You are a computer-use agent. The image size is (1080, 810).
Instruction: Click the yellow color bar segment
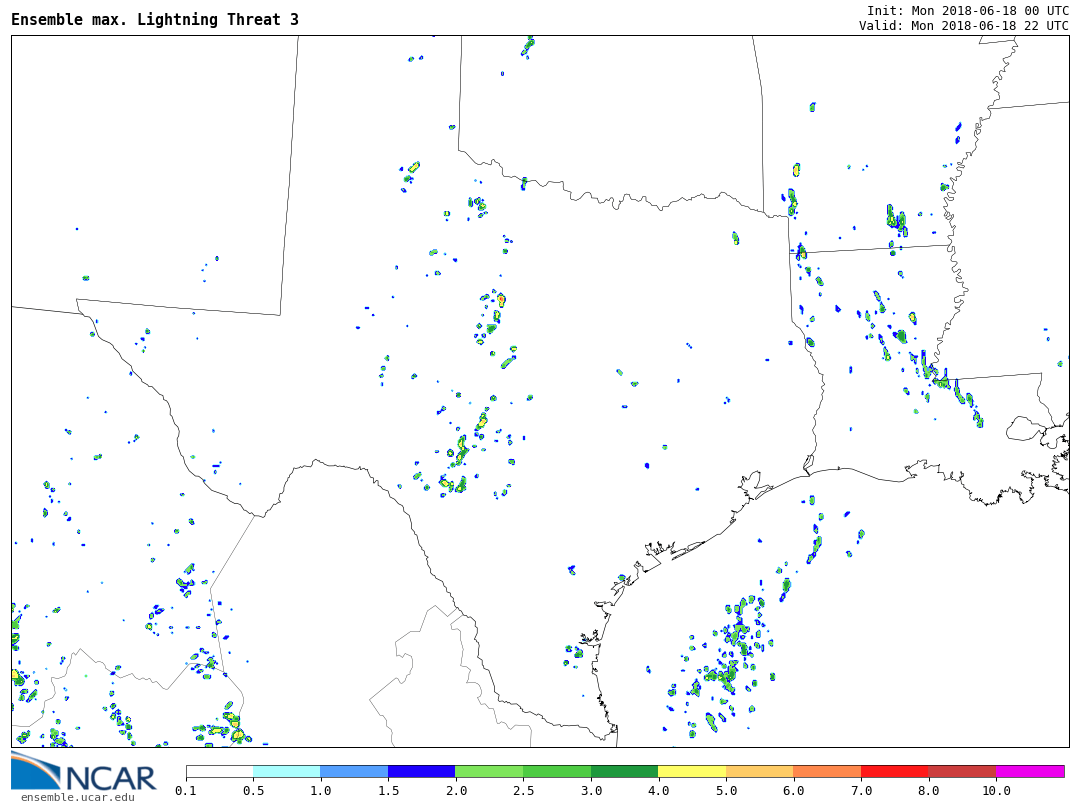click(692, 771)
